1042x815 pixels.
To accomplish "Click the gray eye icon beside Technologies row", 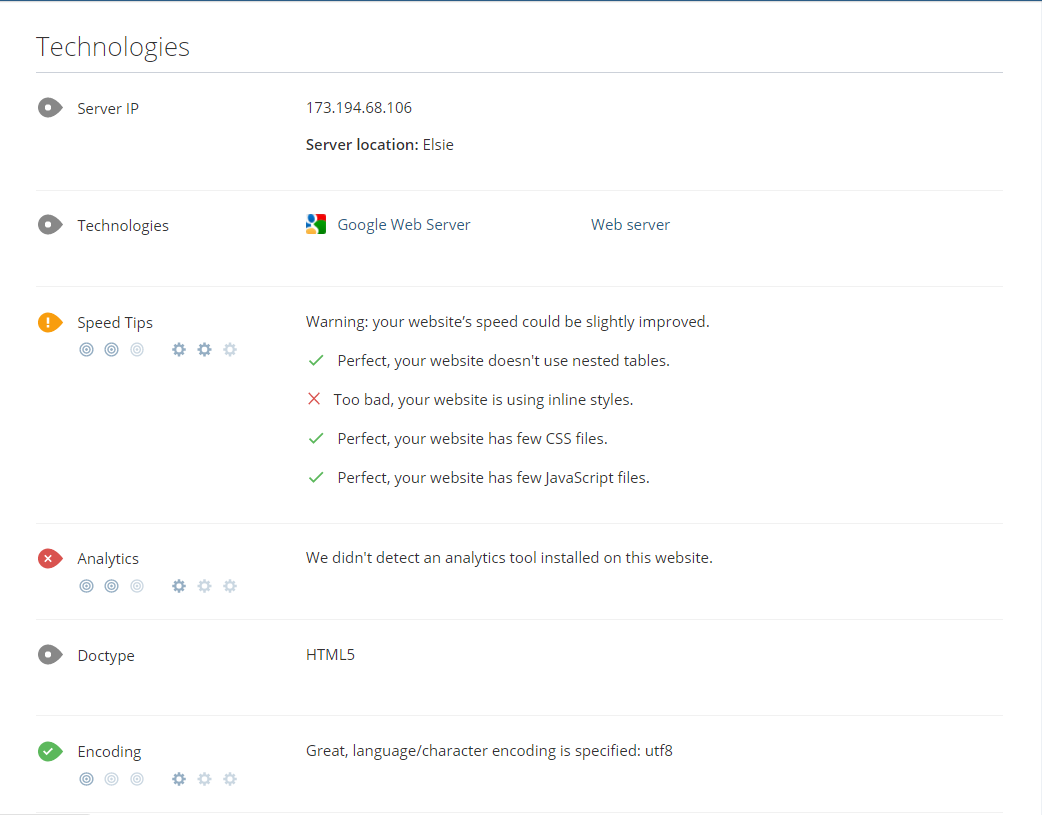I will (x=50, y=225).
